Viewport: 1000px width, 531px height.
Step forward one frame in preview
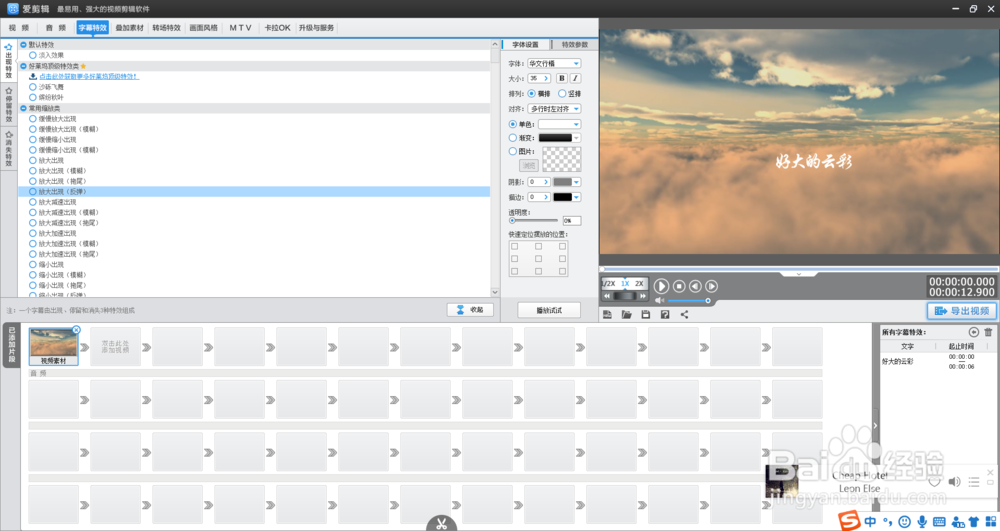coord(712,287)
